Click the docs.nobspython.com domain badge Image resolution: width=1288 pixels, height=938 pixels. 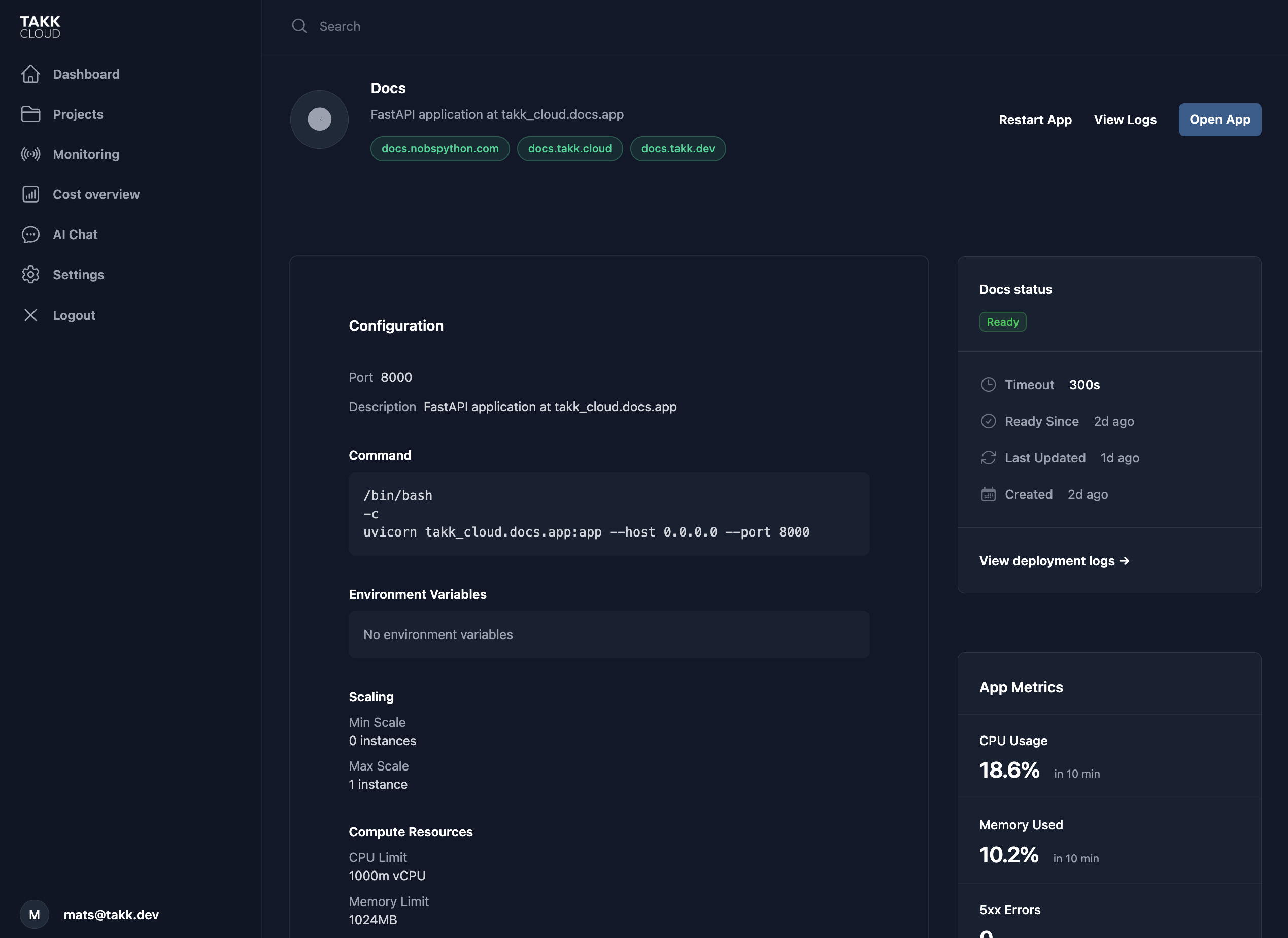click(439, 148)
